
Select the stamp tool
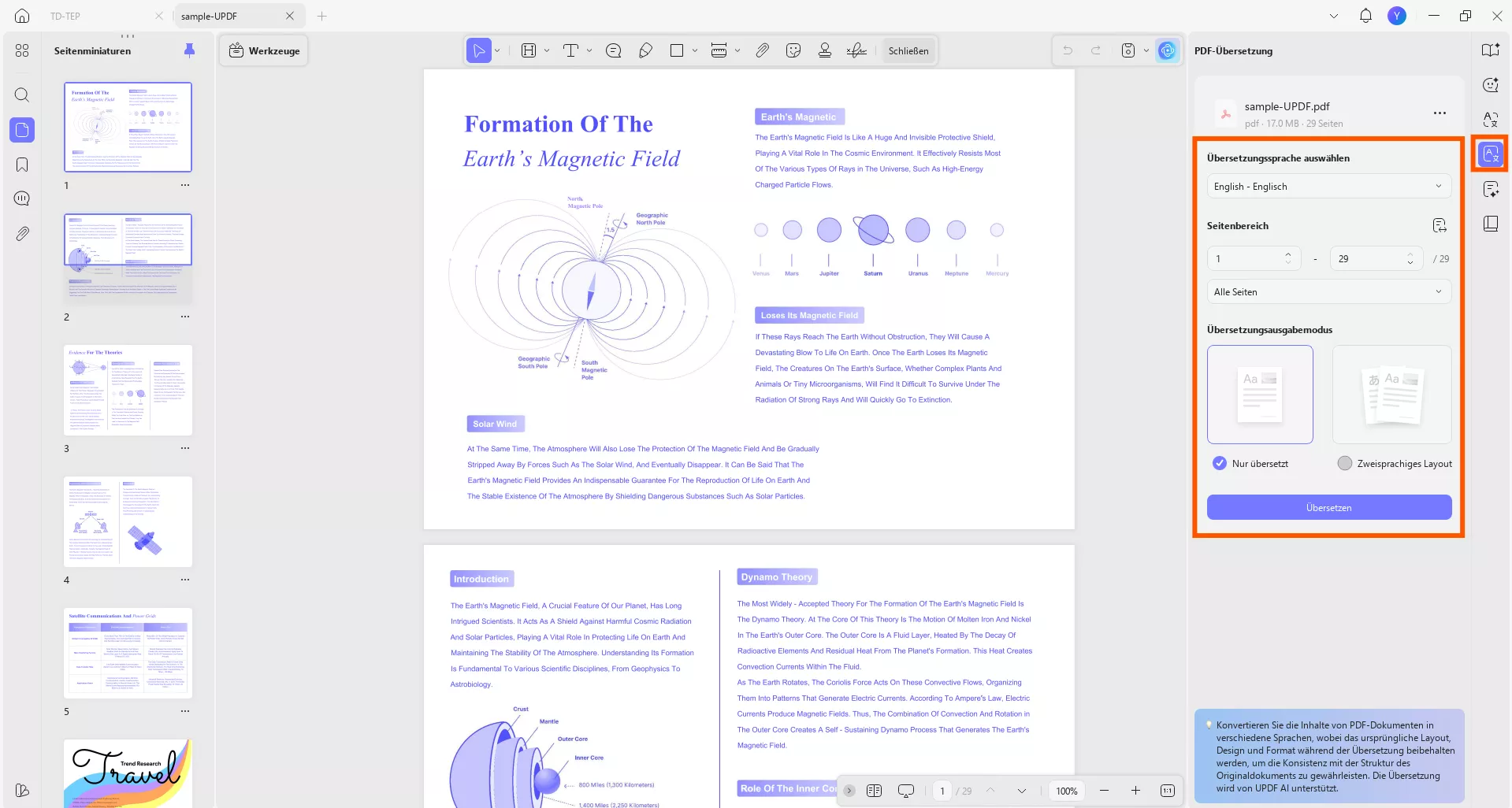[x=825, y=50]
